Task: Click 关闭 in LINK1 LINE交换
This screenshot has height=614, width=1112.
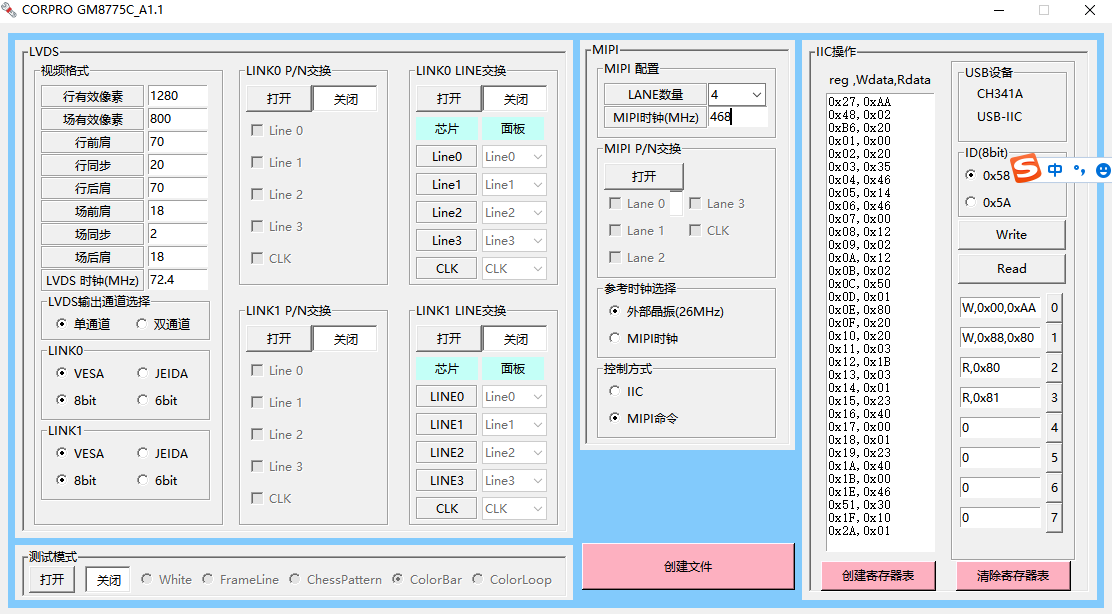Action: coord(516,339)
